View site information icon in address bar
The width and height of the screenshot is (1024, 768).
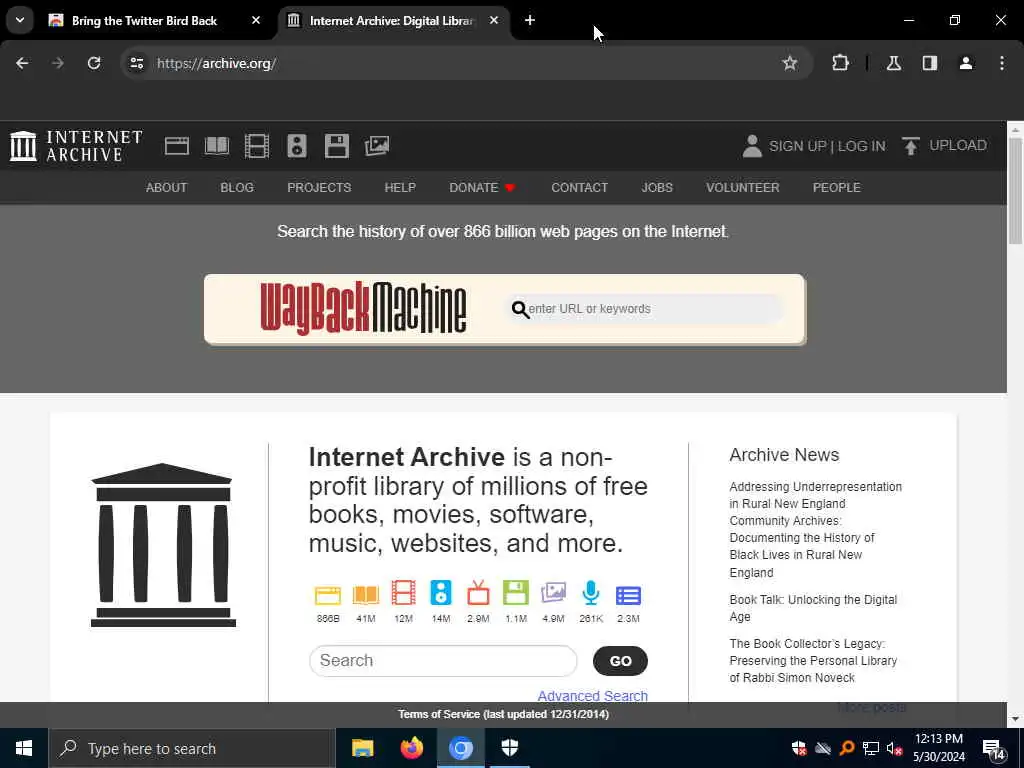point(136,63)
